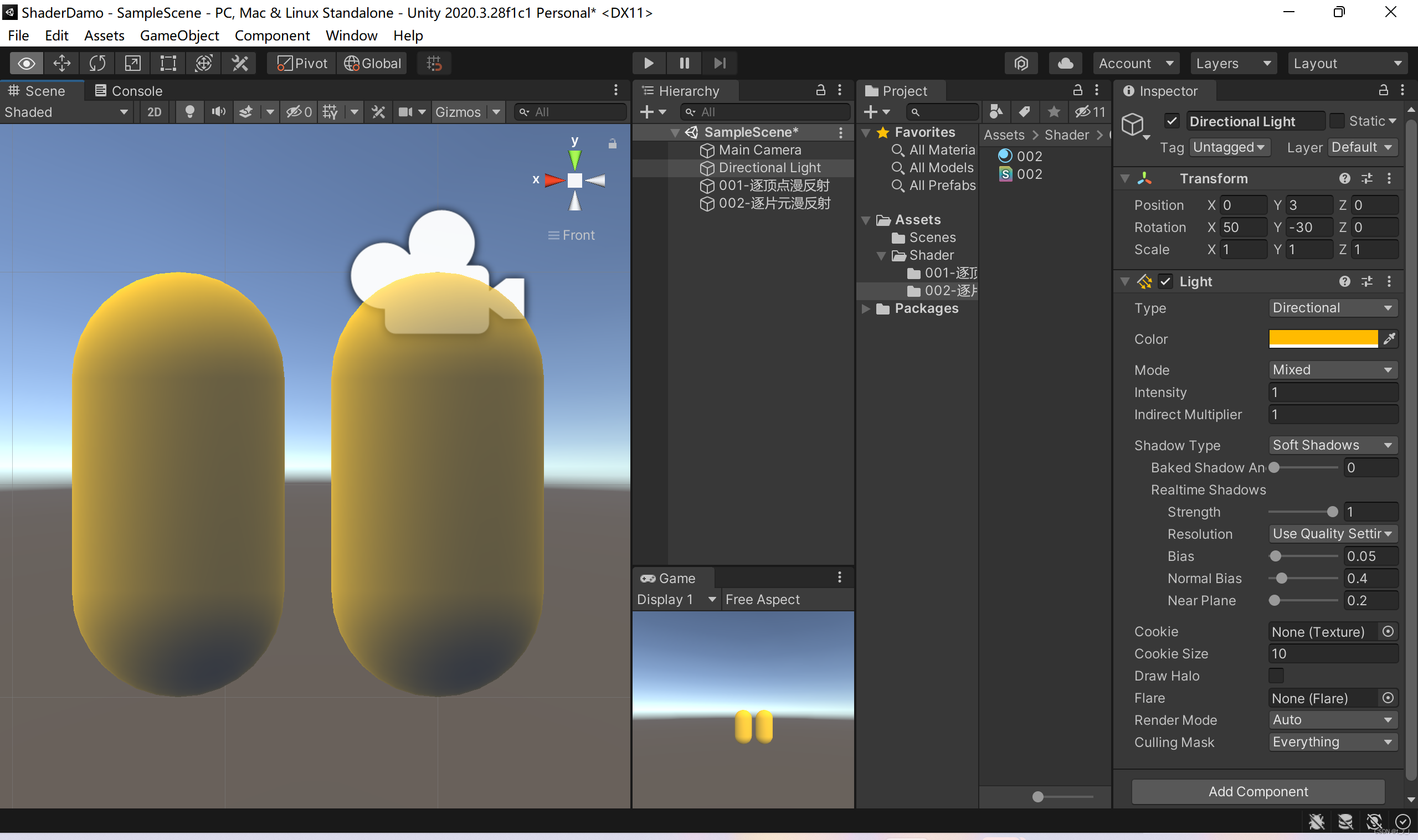Open the Assets menu
1418x840 pixels.
tap(104, 35)
